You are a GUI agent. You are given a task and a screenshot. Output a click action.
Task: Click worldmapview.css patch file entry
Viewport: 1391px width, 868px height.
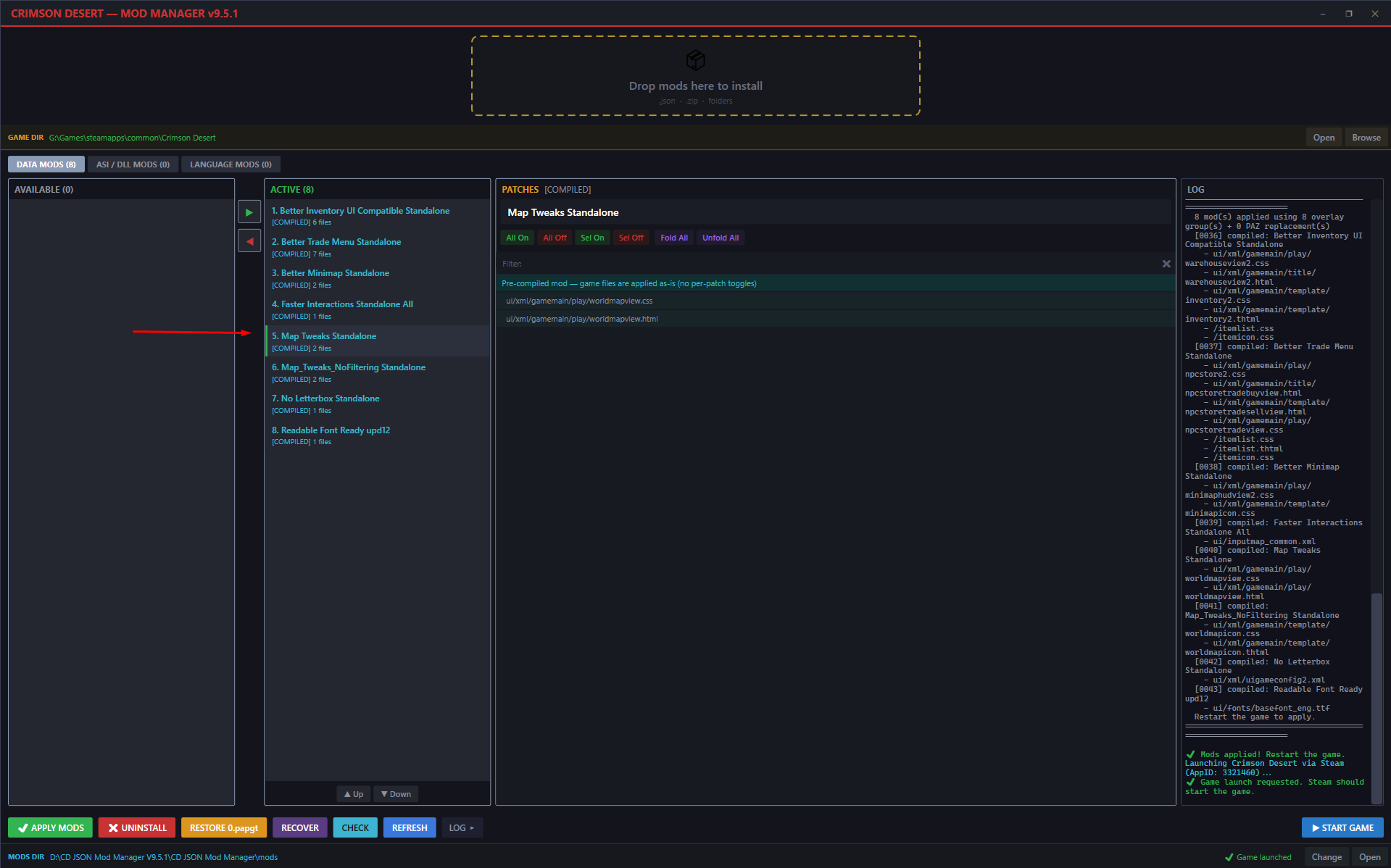pos(836,301)
